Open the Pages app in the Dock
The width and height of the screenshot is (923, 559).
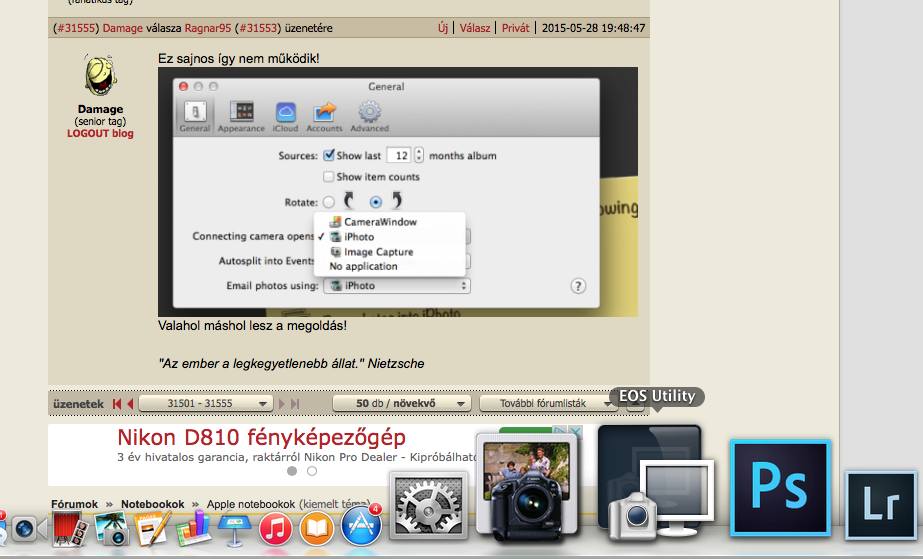152,528
